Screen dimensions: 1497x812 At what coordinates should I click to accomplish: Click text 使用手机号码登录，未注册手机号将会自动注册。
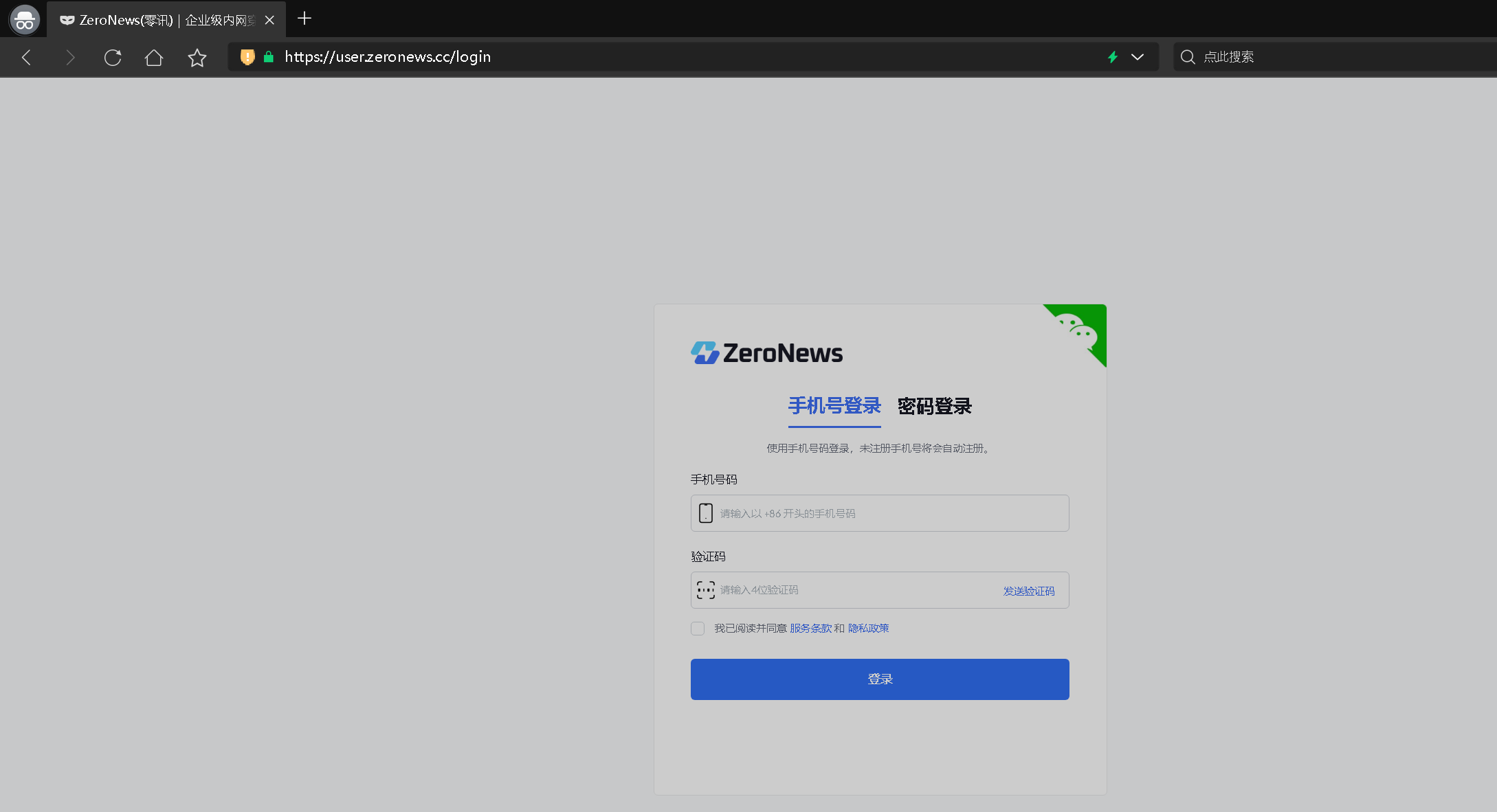880,449
